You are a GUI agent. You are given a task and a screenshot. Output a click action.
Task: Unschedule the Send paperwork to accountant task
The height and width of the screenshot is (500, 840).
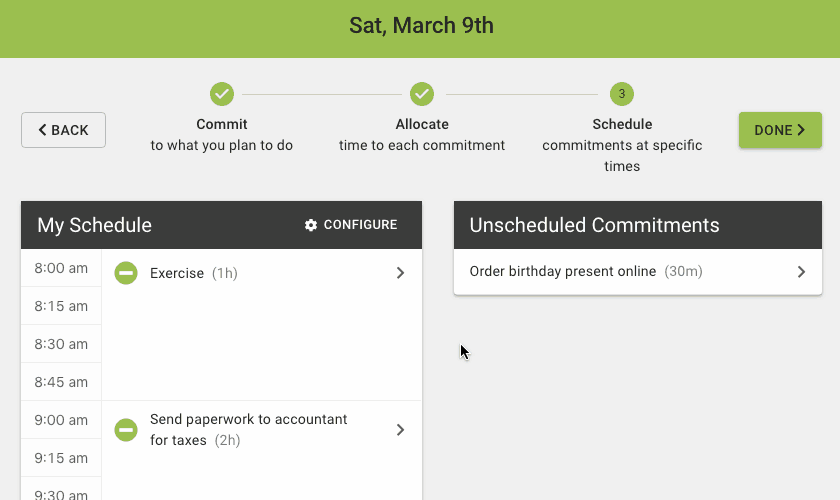[126, 430]
